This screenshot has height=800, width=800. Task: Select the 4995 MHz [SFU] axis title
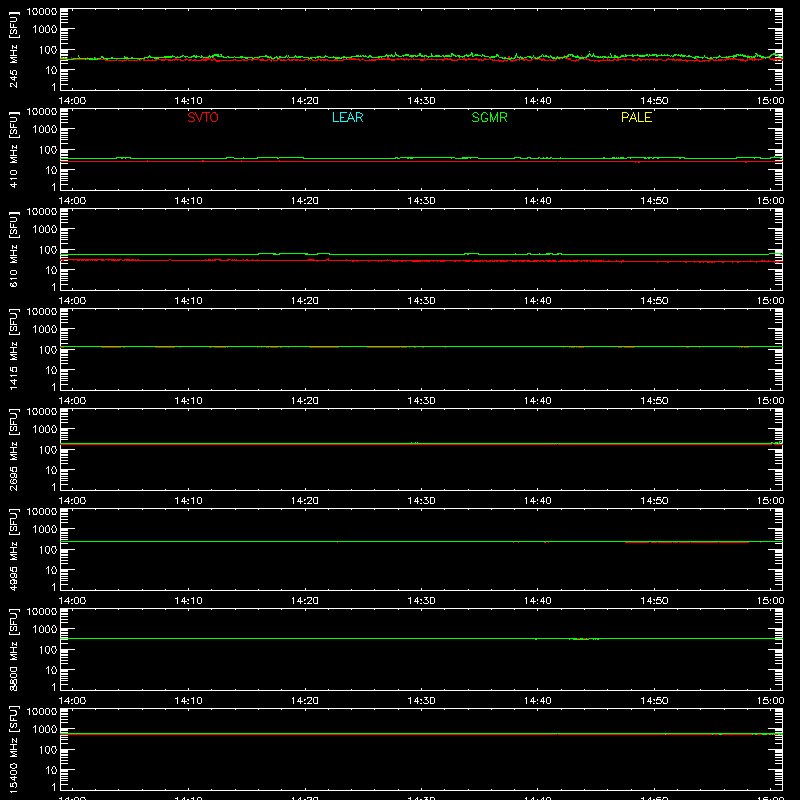click(14, 549)
